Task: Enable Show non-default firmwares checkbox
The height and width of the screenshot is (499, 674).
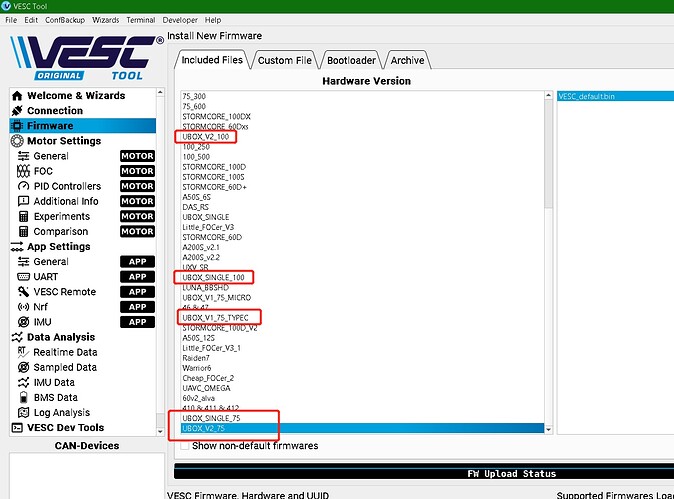Action: [x=185, y=446]
